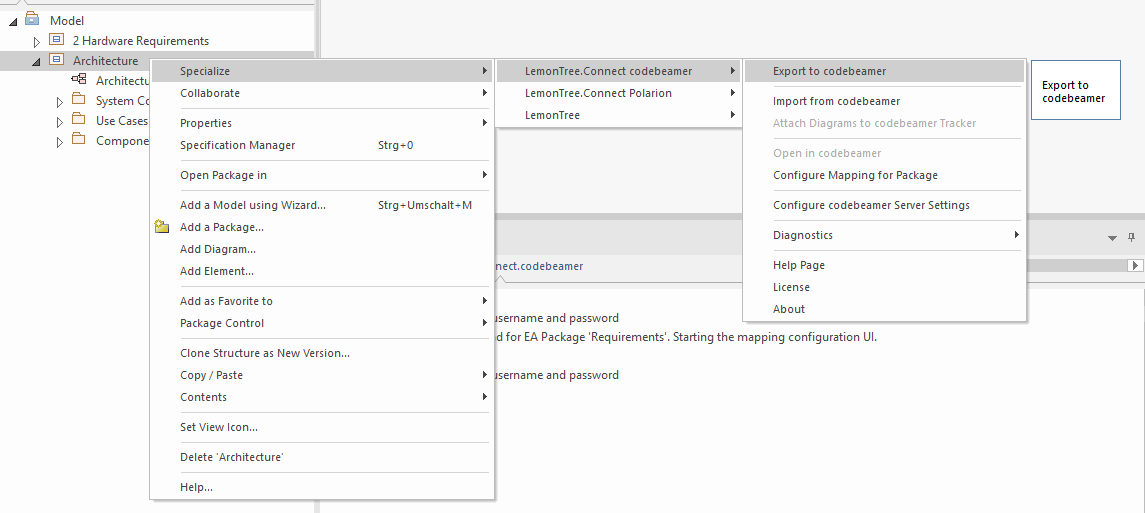
Task: Open the Collaborate submenu
Action: pos(322,93)
